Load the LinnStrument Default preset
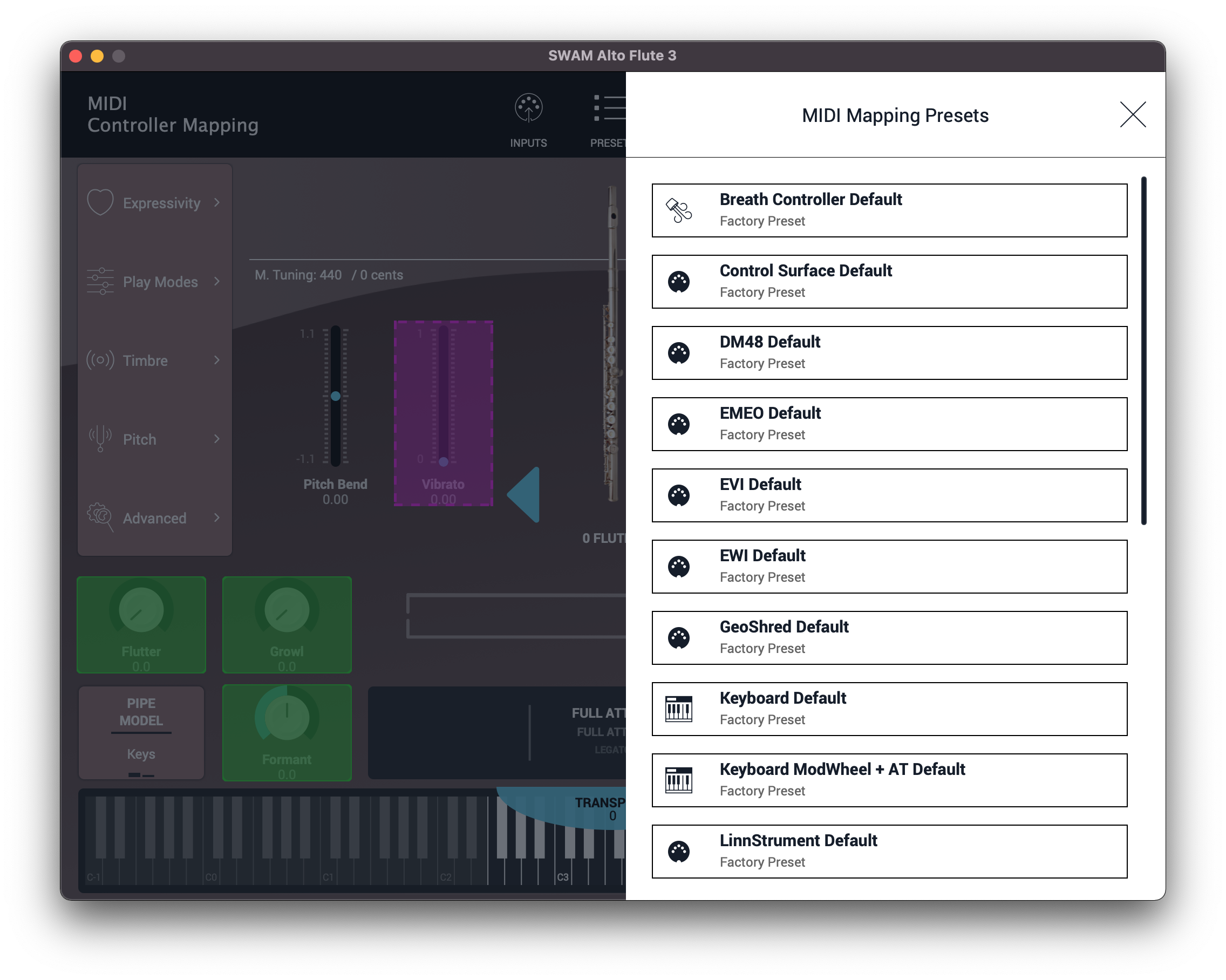This screenshot has height=980, width=1226. click(x=889, y=852)
